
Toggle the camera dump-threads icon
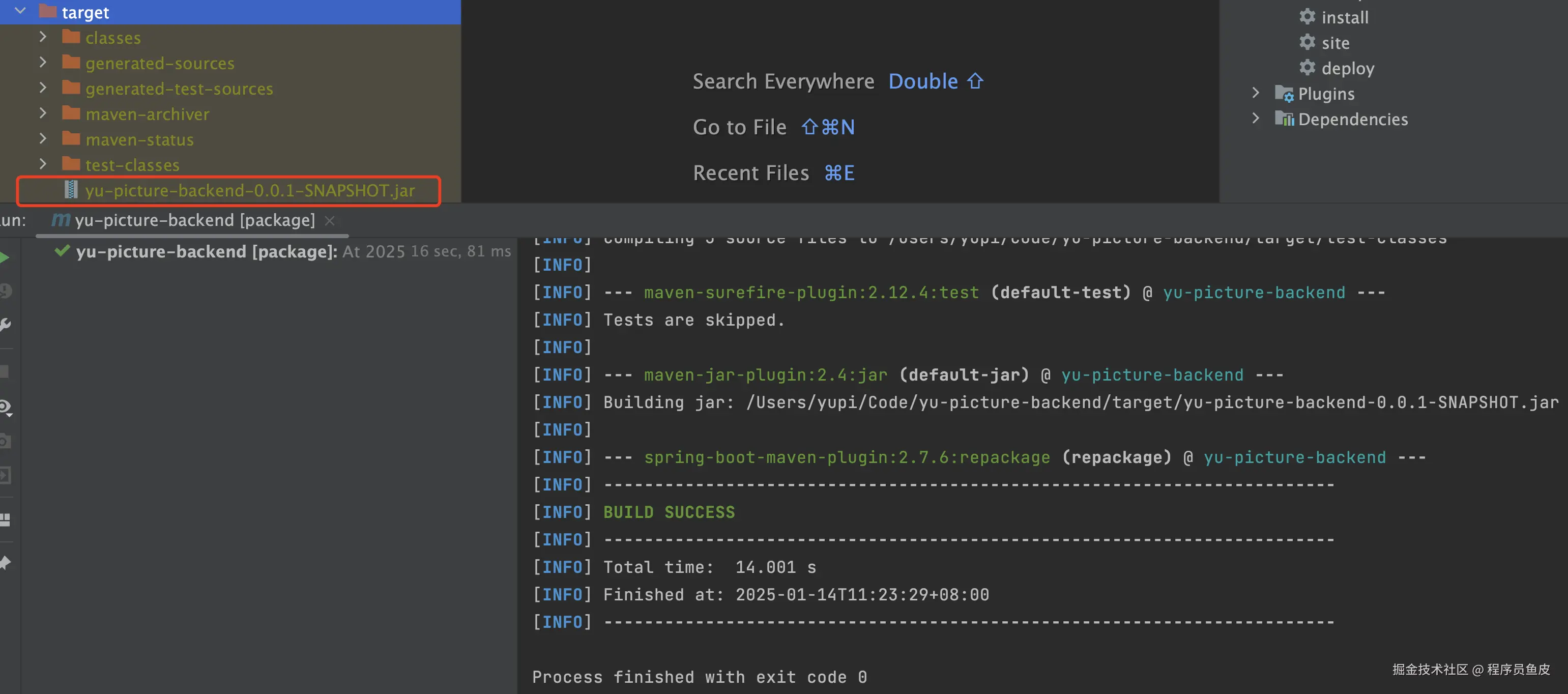pyautogui.click(x=5, y=441)
